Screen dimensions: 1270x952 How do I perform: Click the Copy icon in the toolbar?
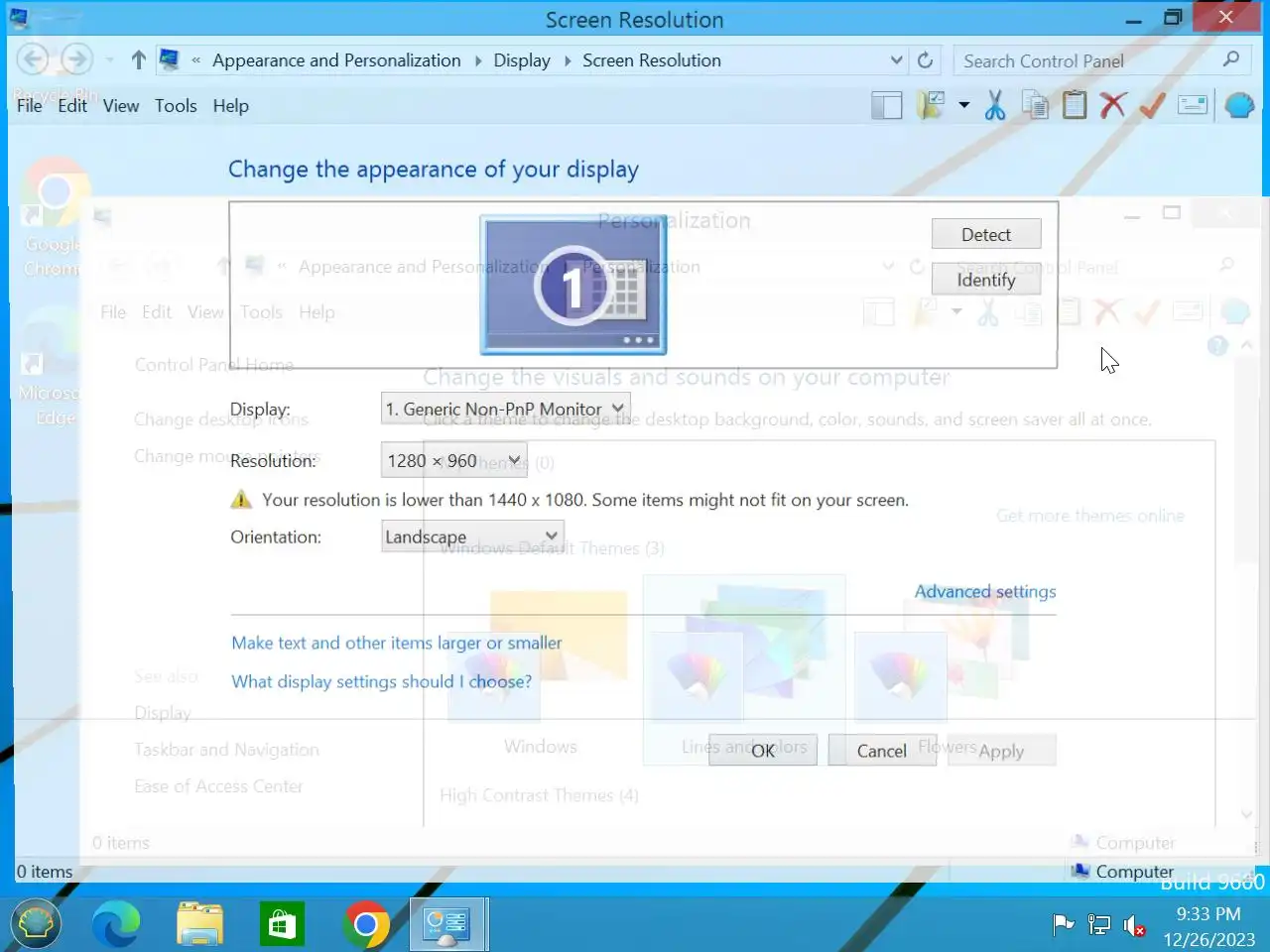pyautogui.click(x=1035, y=105)
